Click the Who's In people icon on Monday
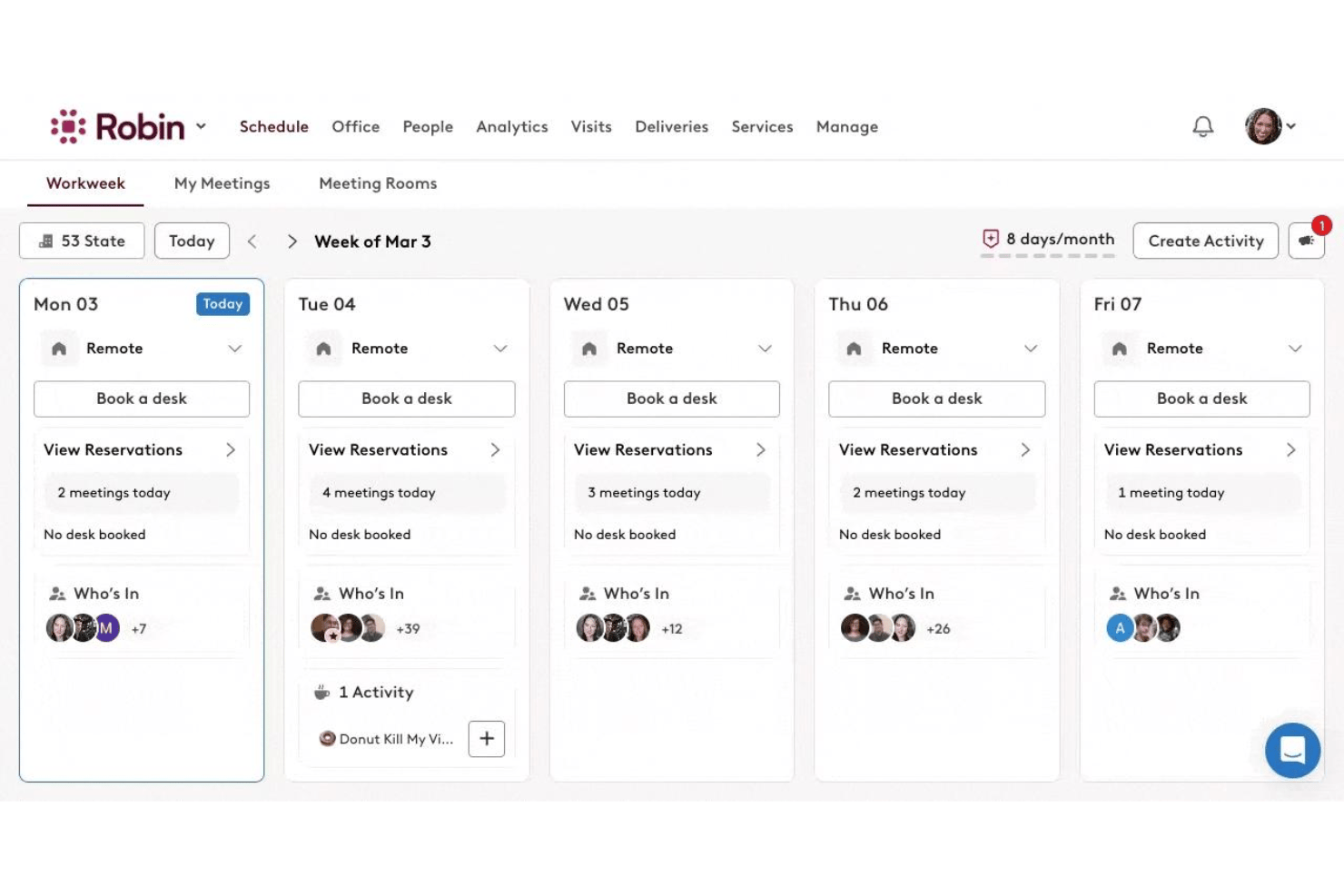The width and height of the screenshot is (1344, 896). 57,594
